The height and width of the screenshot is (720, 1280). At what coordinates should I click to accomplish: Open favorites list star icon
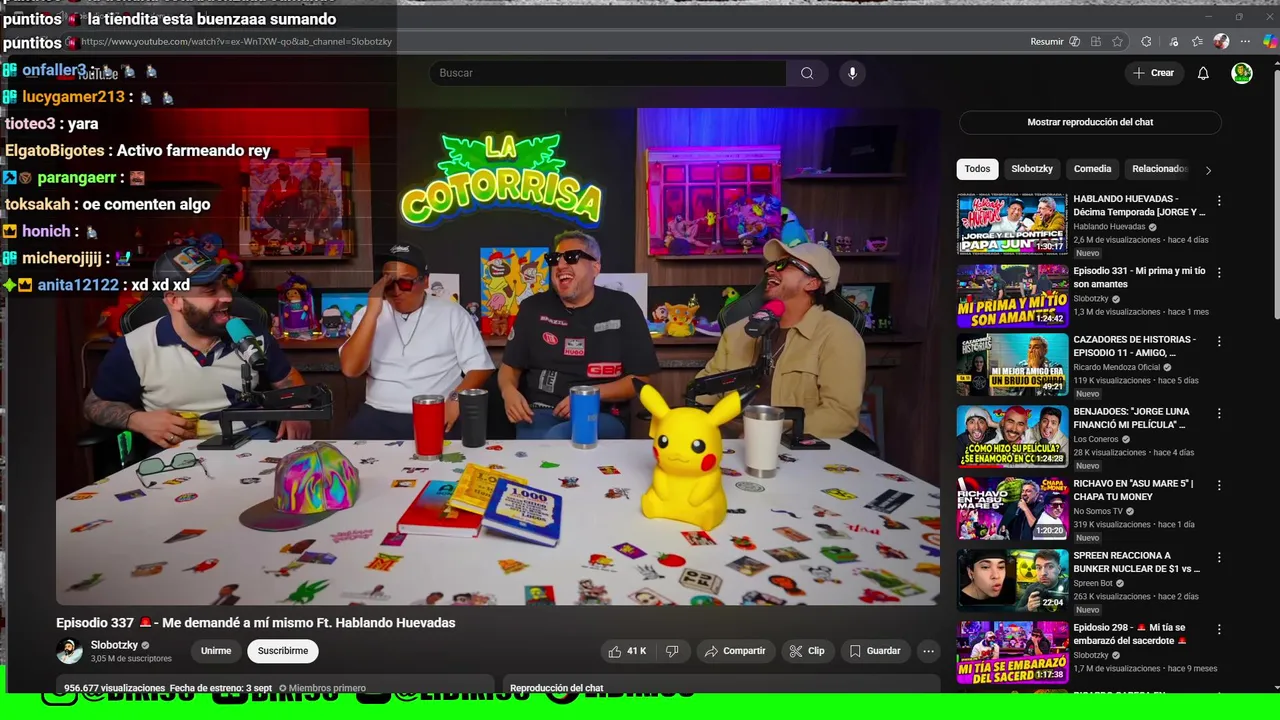1197,42
